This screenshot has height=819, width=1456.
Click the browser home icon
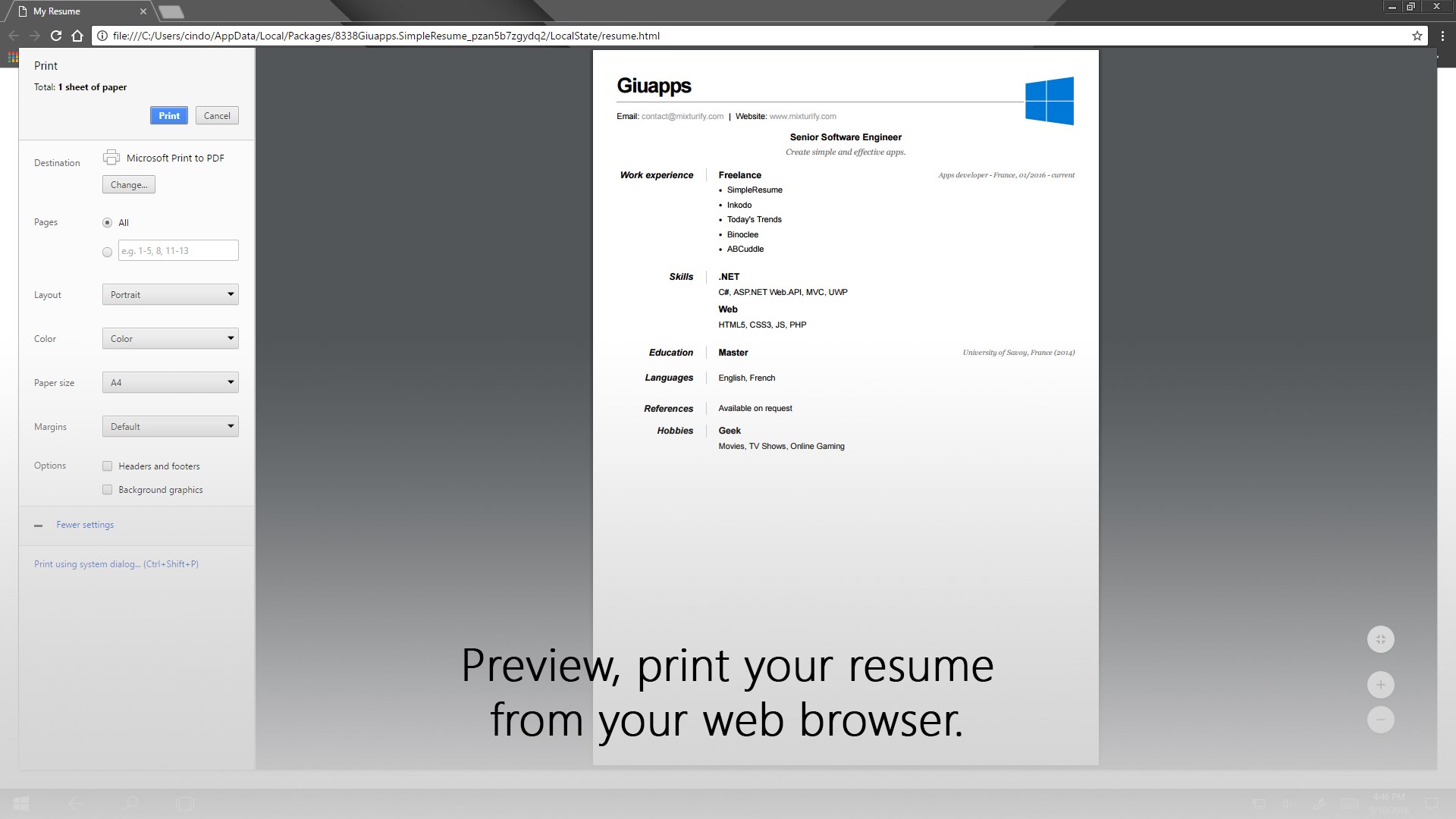click(77, 36)
